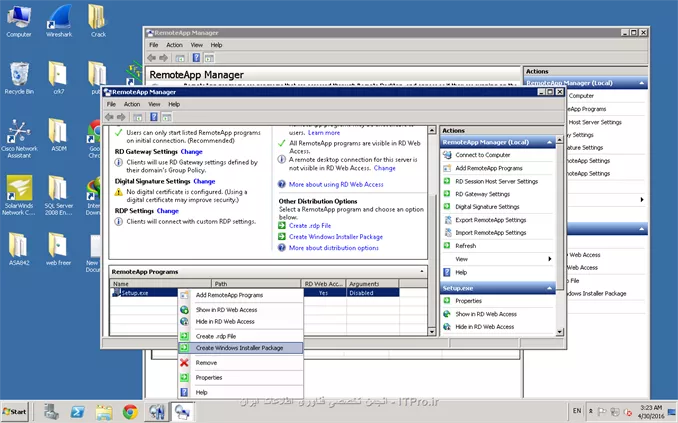Click Create .rdp File link in overview
The height and width of the screenshot is (423, 678).
310,226
